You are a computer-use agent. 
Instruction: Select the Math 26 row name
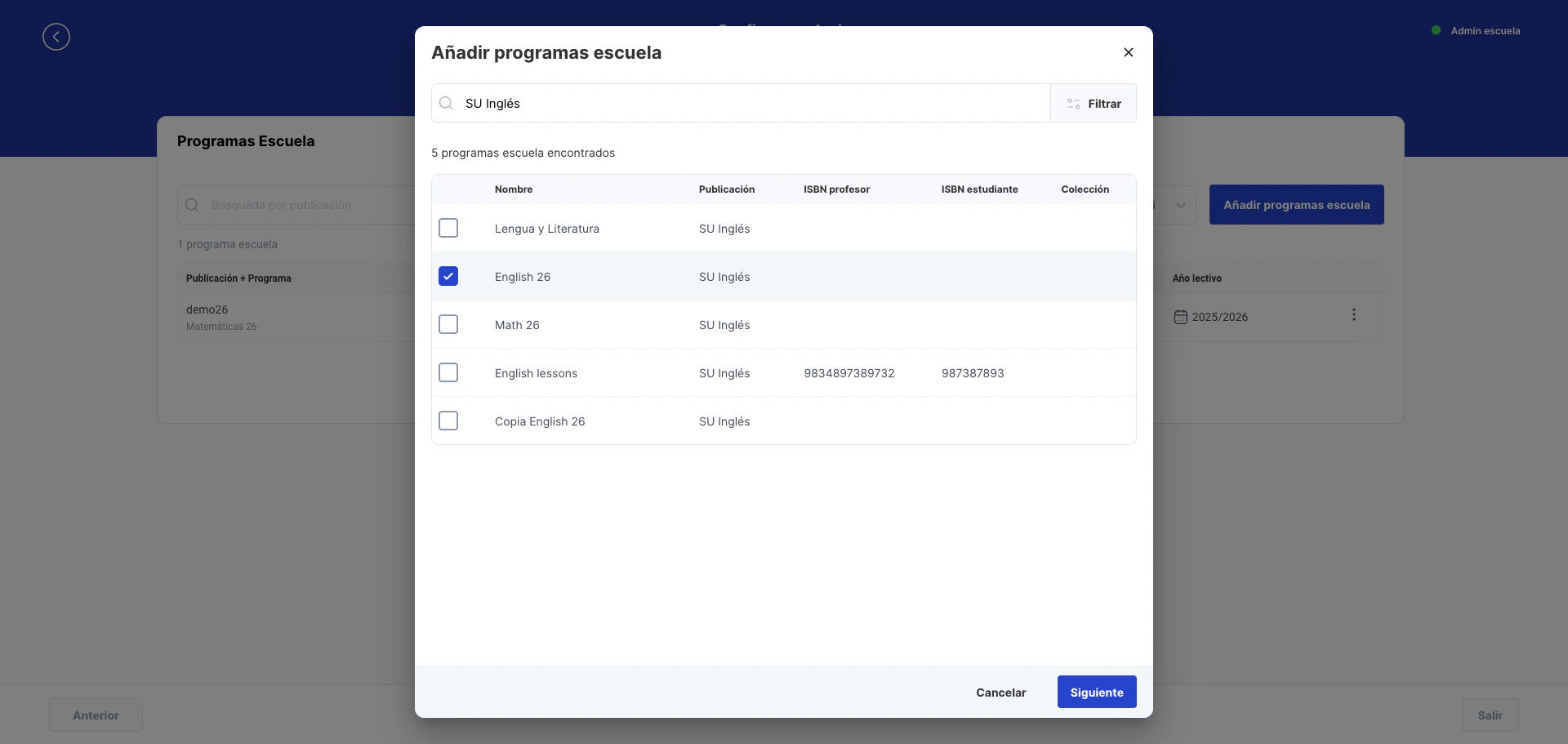[517, 325]
